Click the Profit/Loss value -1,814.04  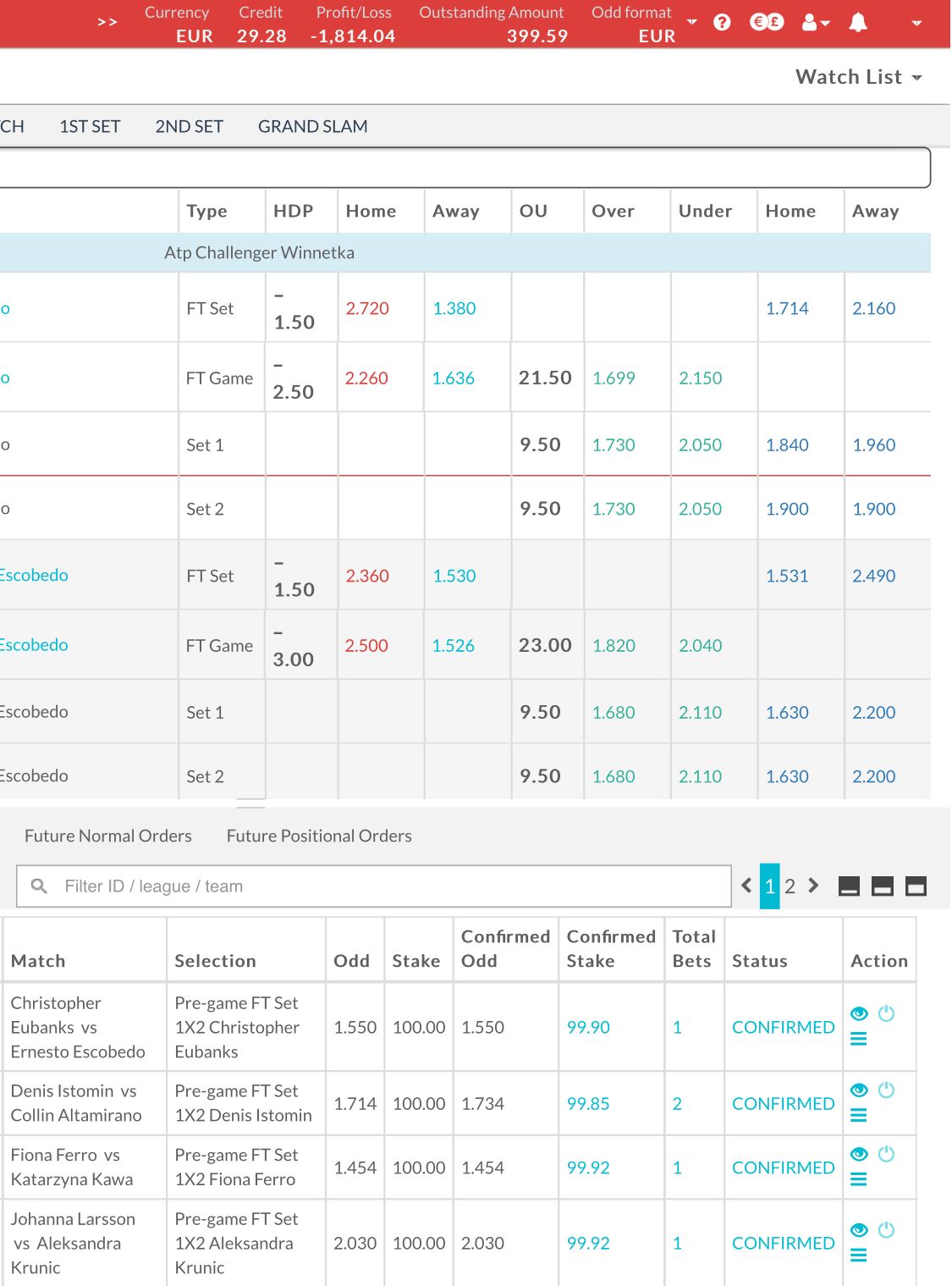353,36
